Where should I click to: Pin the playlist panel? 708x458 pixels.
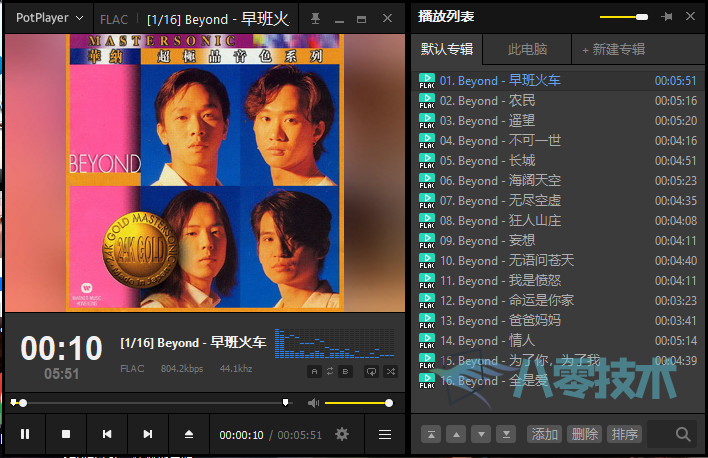point(666,17)
